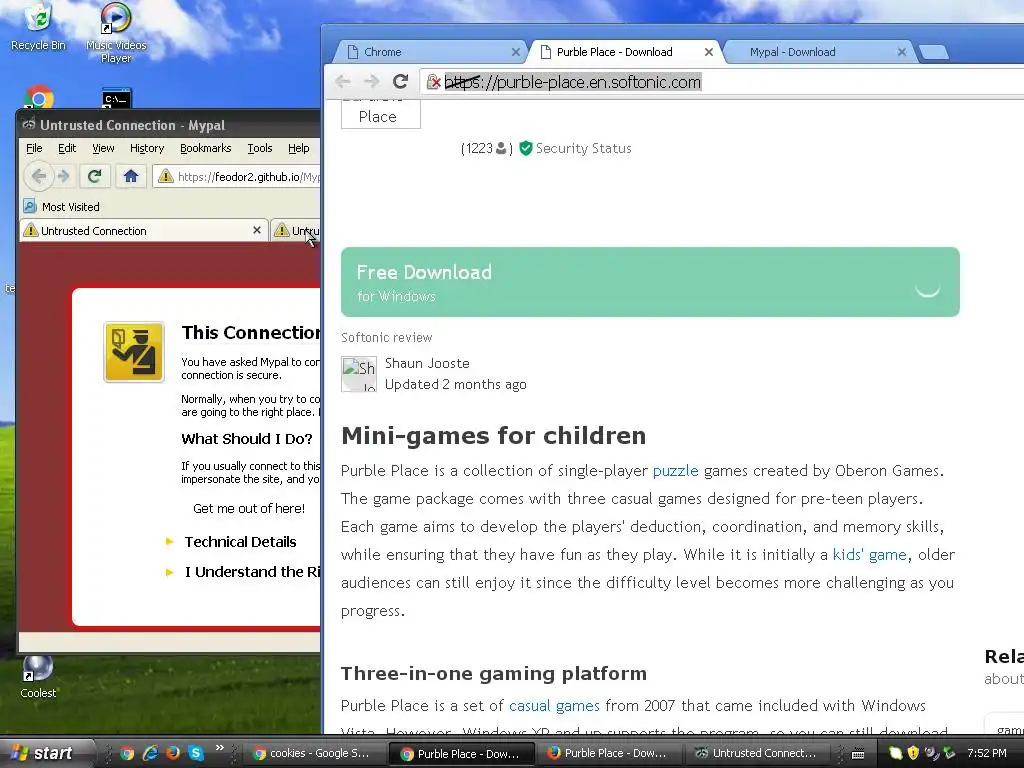1024x768 pixels.
Task: Go to the Mypal home page
Action: (x=131, y=176)
